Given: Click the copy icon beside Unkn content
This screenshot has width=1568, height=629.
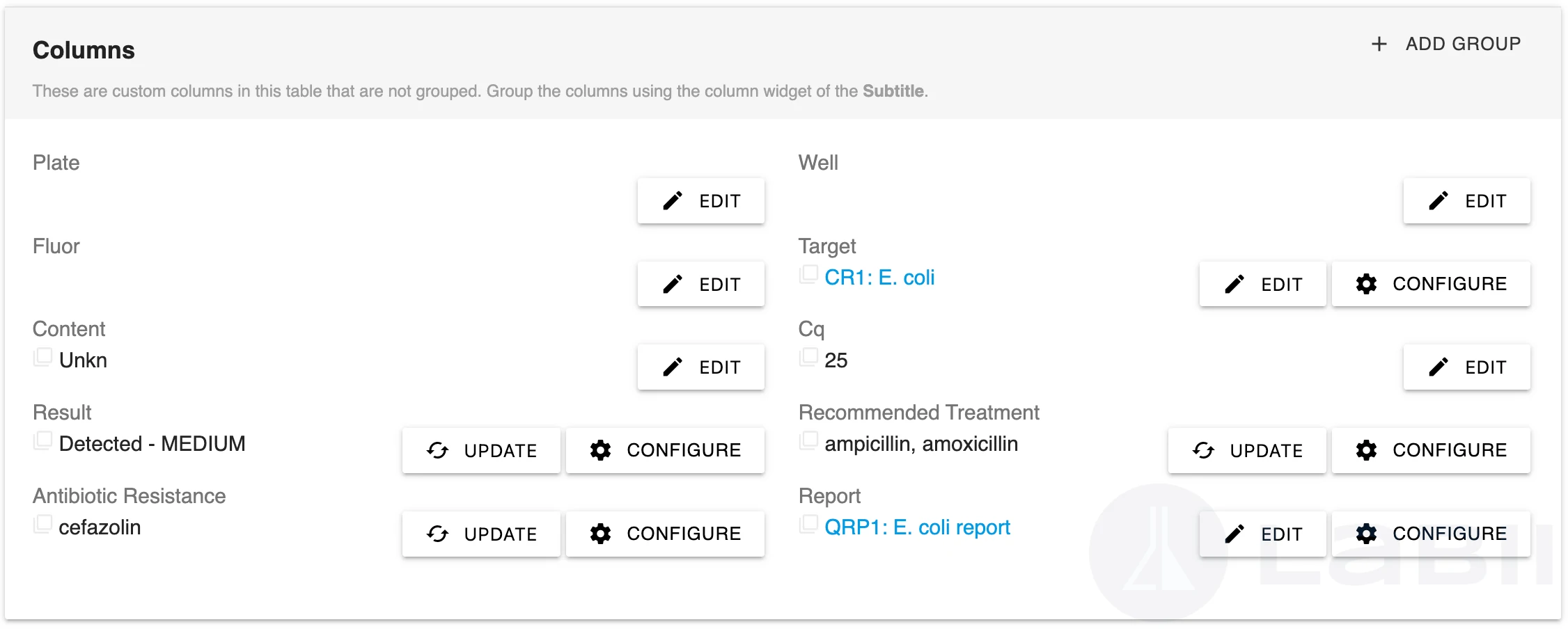Looking at the screenshot, I should tap(43, 357).
